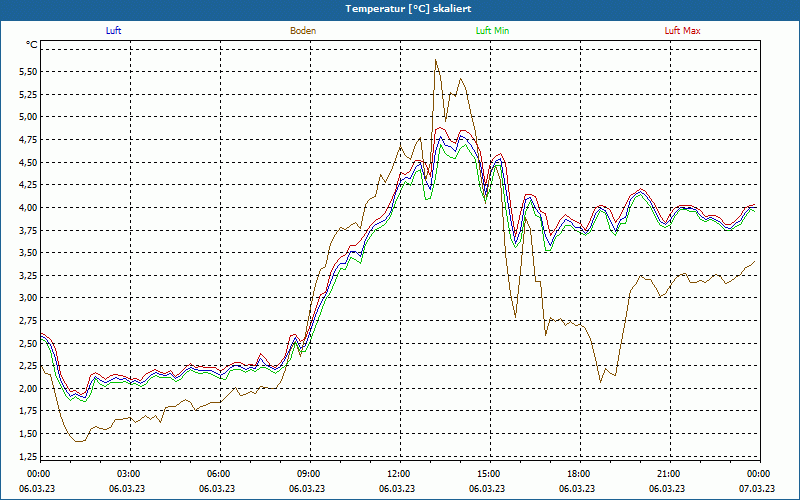Click the 15:00 time axis label

click(x=488, y=474)
